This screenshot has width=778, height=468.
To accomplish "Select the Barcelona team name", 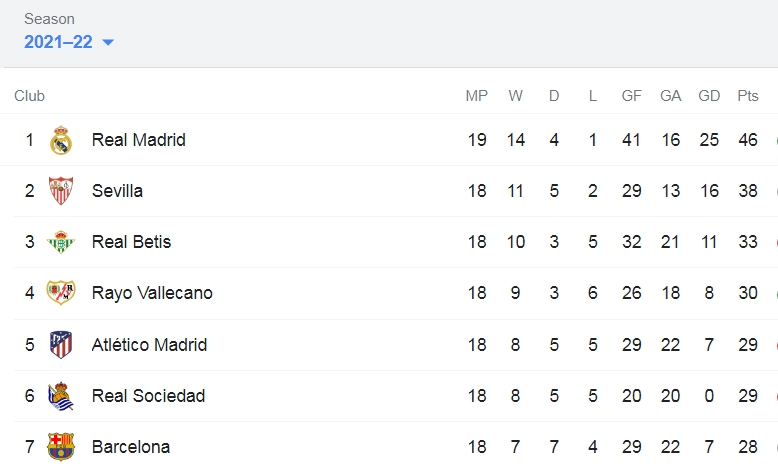I will pyautogui.click(x=130, y=447).
